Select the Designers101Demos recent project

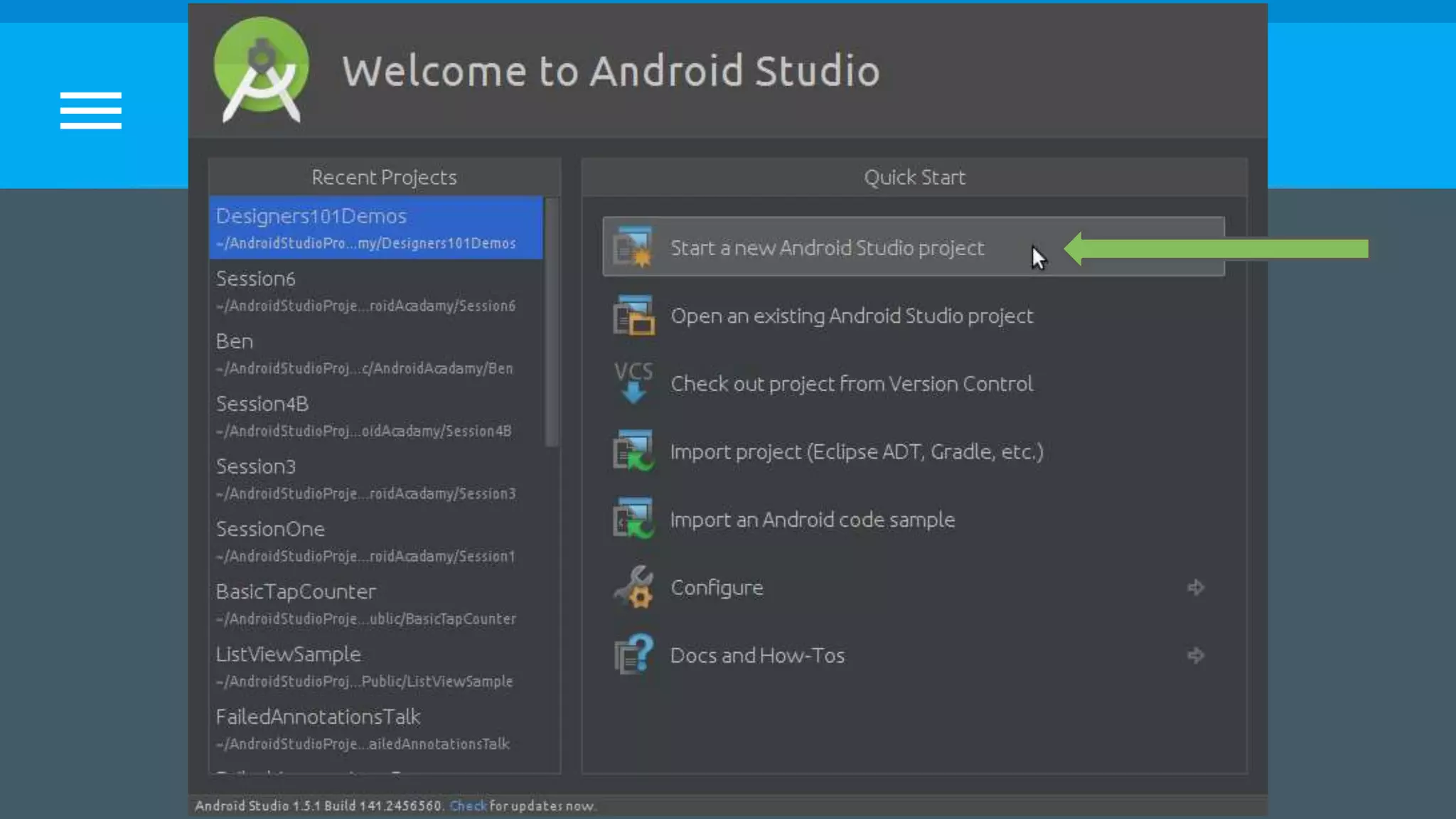(376, 227)
